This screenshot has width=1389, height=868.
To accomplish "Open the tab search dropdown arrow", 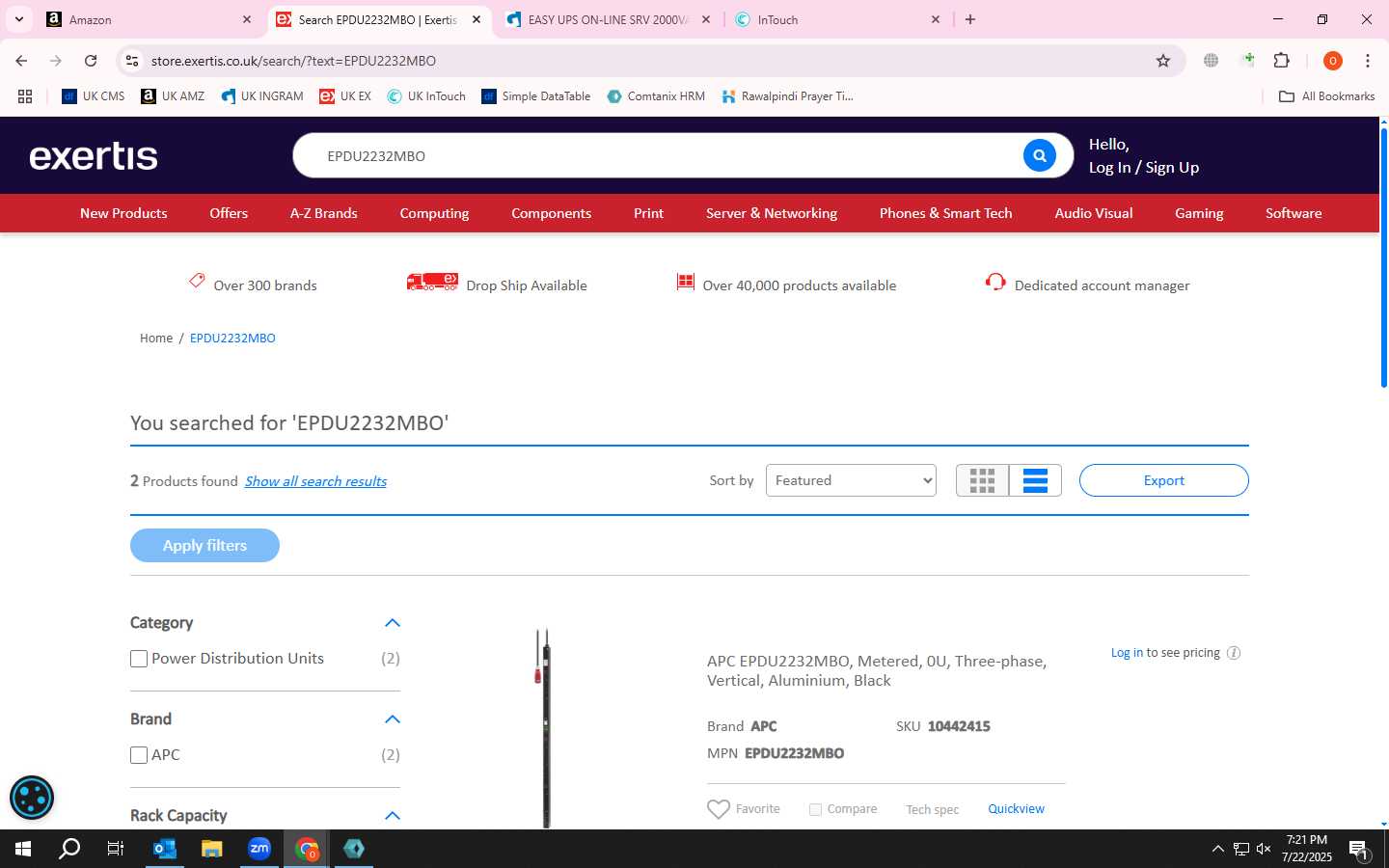I will 18,19.
